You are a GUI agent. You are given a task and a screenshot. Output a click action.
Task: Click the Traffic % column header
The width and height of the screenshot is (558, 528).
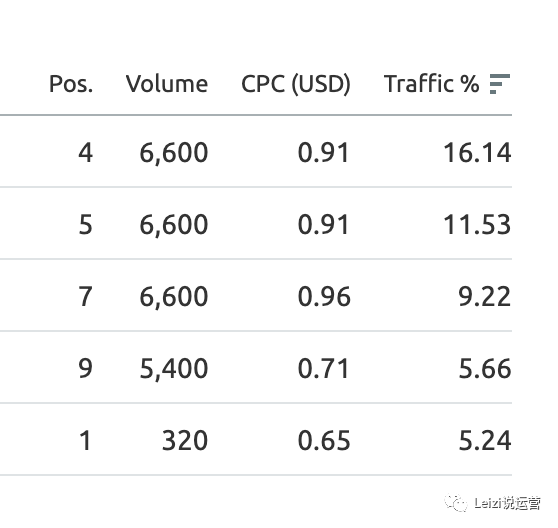pyautogui.click(x=431, y=84)
